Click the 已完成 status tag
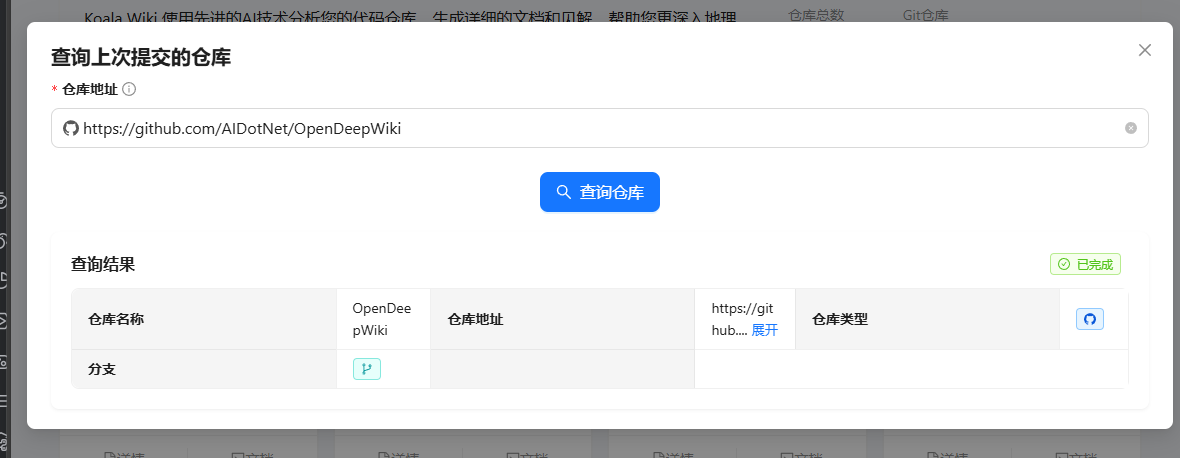 coord(1086,264)
